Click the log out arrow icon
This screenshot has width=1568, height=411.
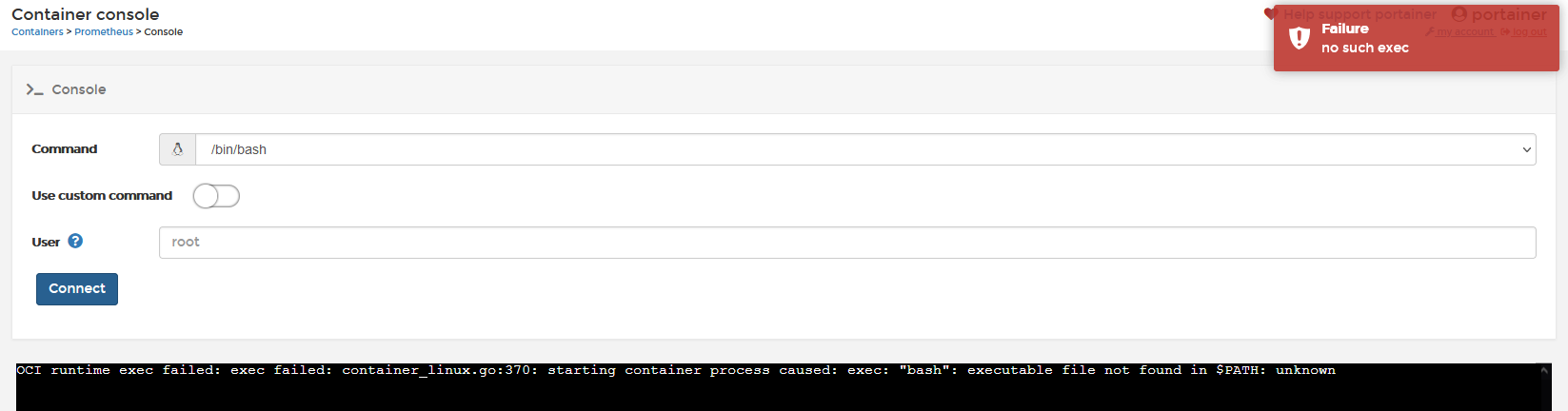1505,32
